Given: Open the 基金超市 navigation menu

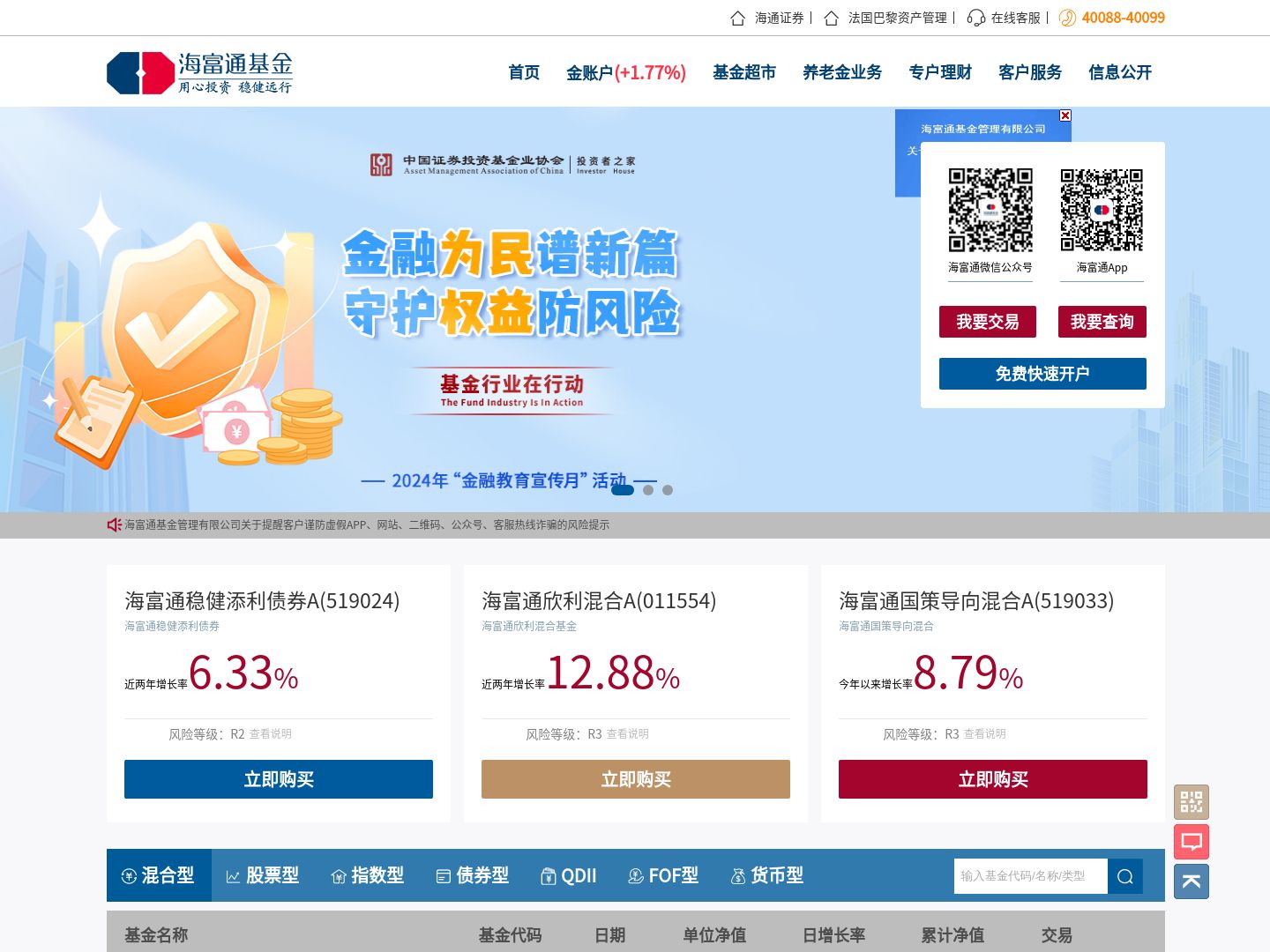Looking at the screenshot, I should point(744,72).
